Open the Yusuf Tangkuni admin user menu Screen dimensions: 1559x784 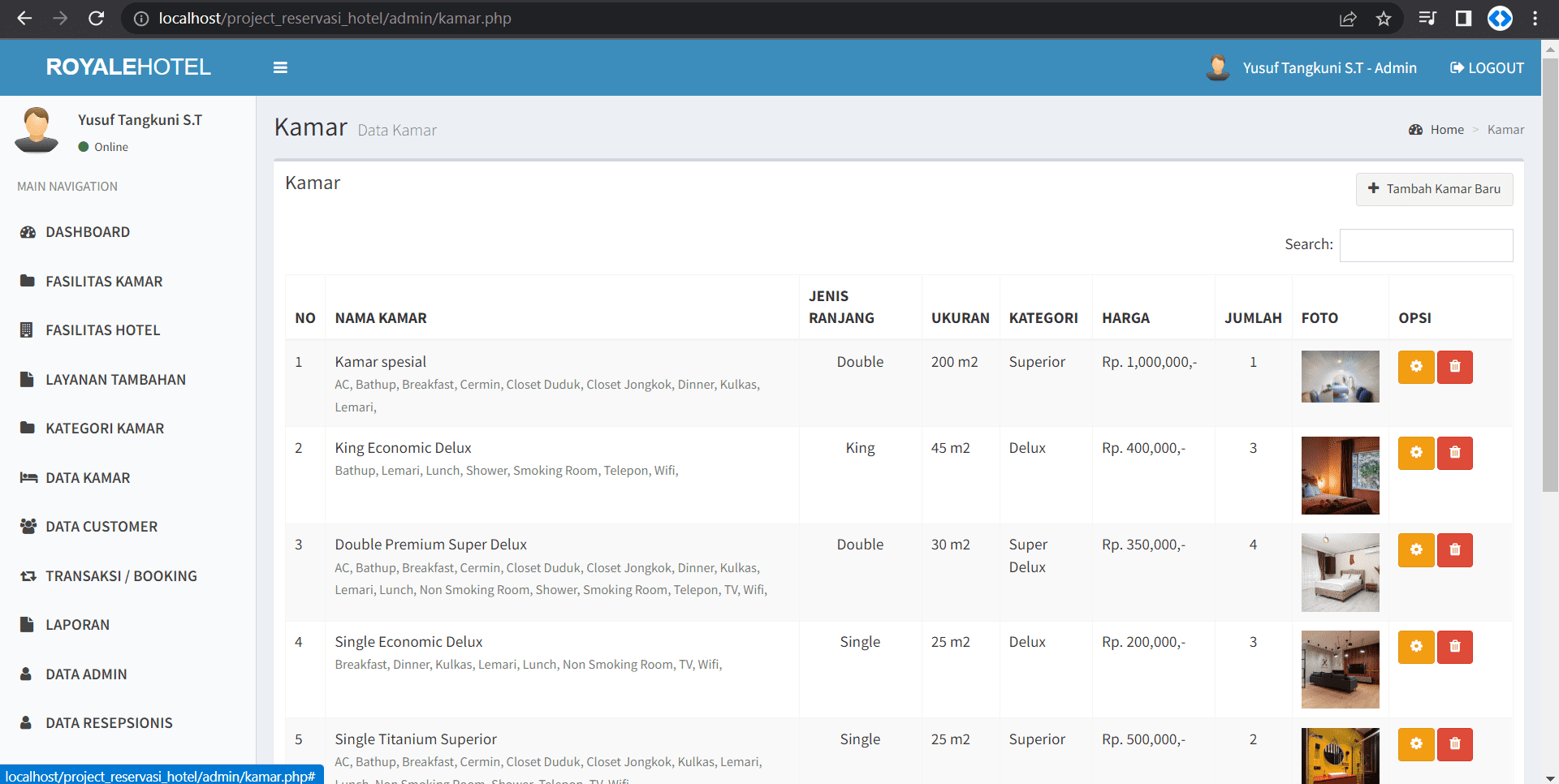point(1312,68)
